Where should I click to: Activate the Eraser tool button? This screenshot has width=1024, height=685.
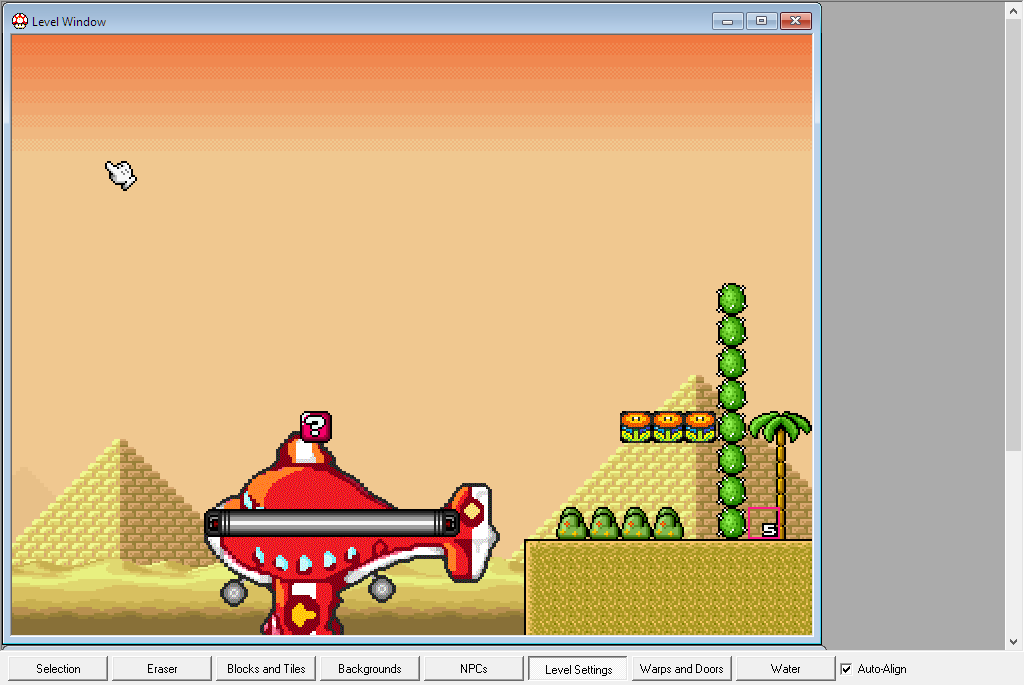coord(162,669)
